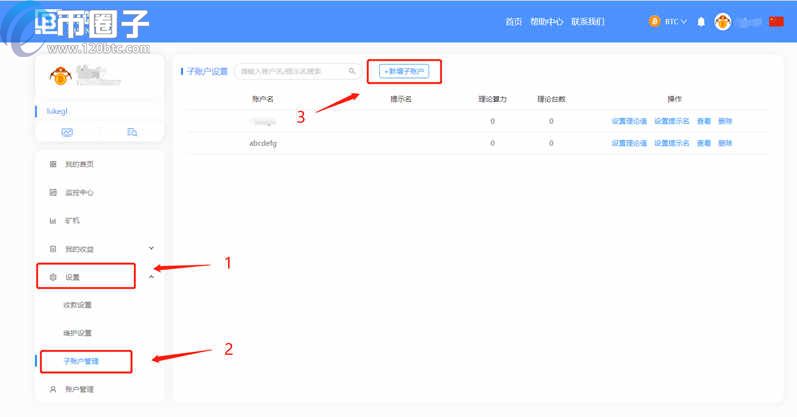Click the bar-chart icon beside 矿机

pos(53,221)
